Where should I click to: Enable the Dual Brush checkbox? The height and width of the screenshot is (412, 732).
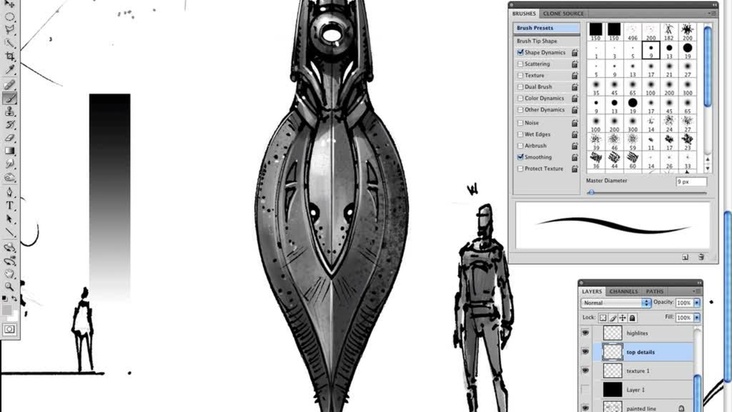[x=520, y=87]
